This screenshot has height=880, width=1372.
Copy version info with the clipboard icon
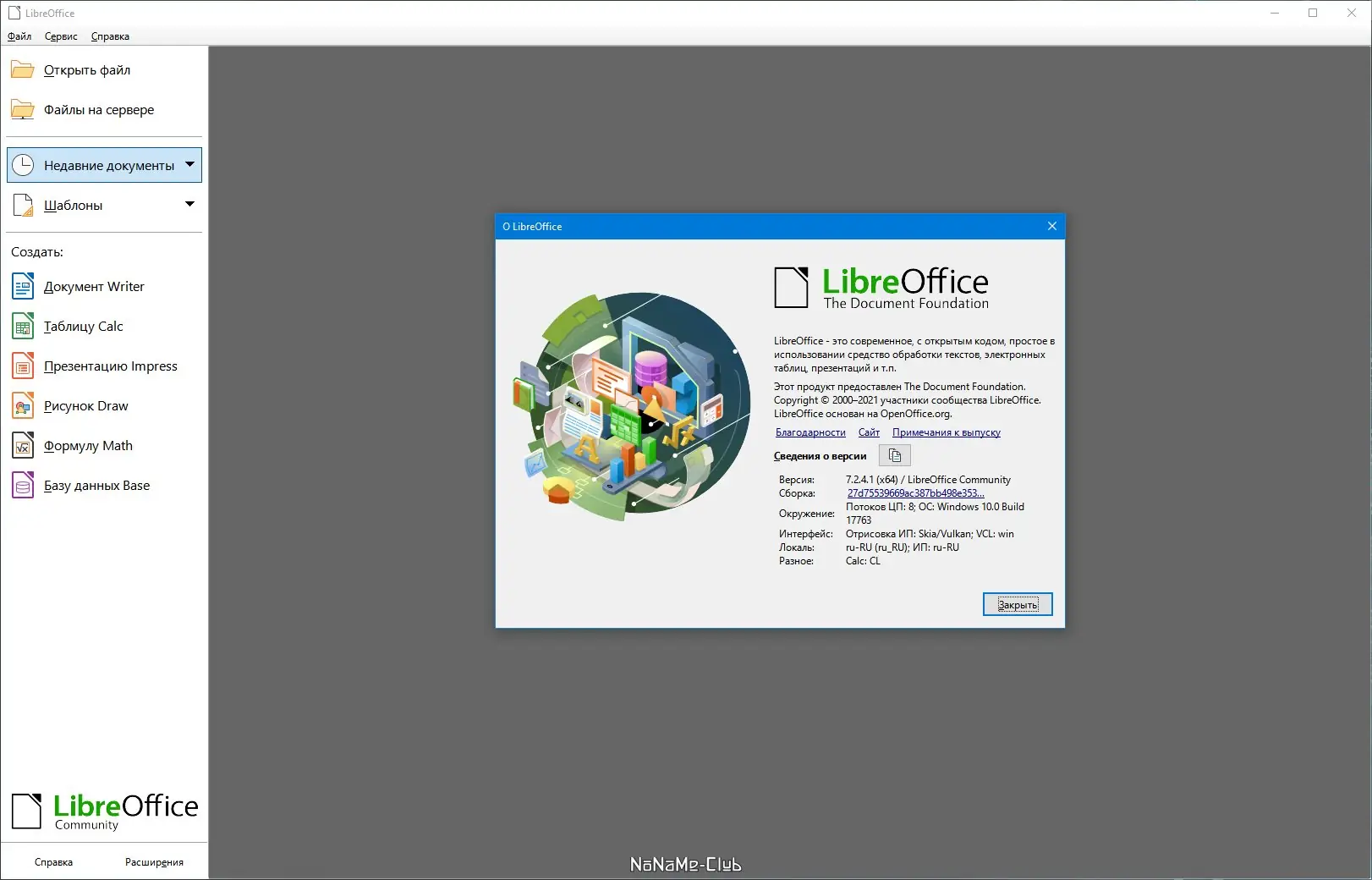point(895,455)
